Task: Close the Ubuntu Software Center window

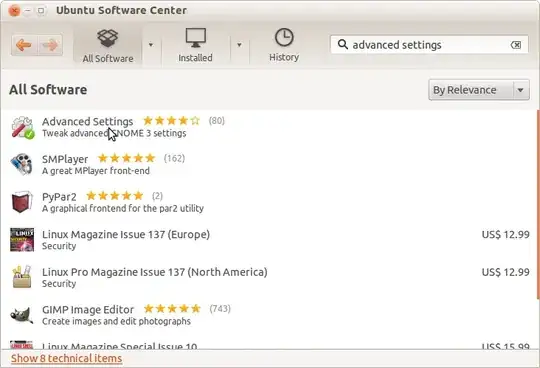Action: tap(14, 11)
